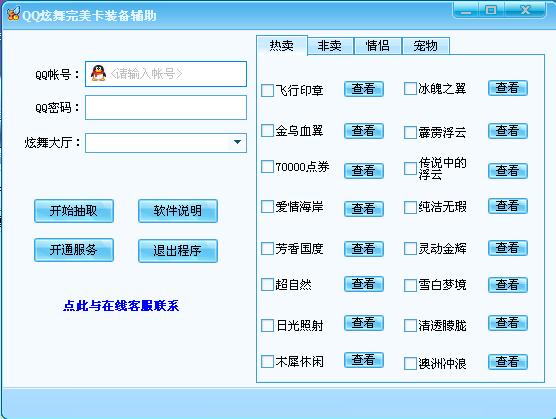Click 查看 next to 纯洁无瑕
Viewport: 556px width, 419px height.
coord(508,206)
